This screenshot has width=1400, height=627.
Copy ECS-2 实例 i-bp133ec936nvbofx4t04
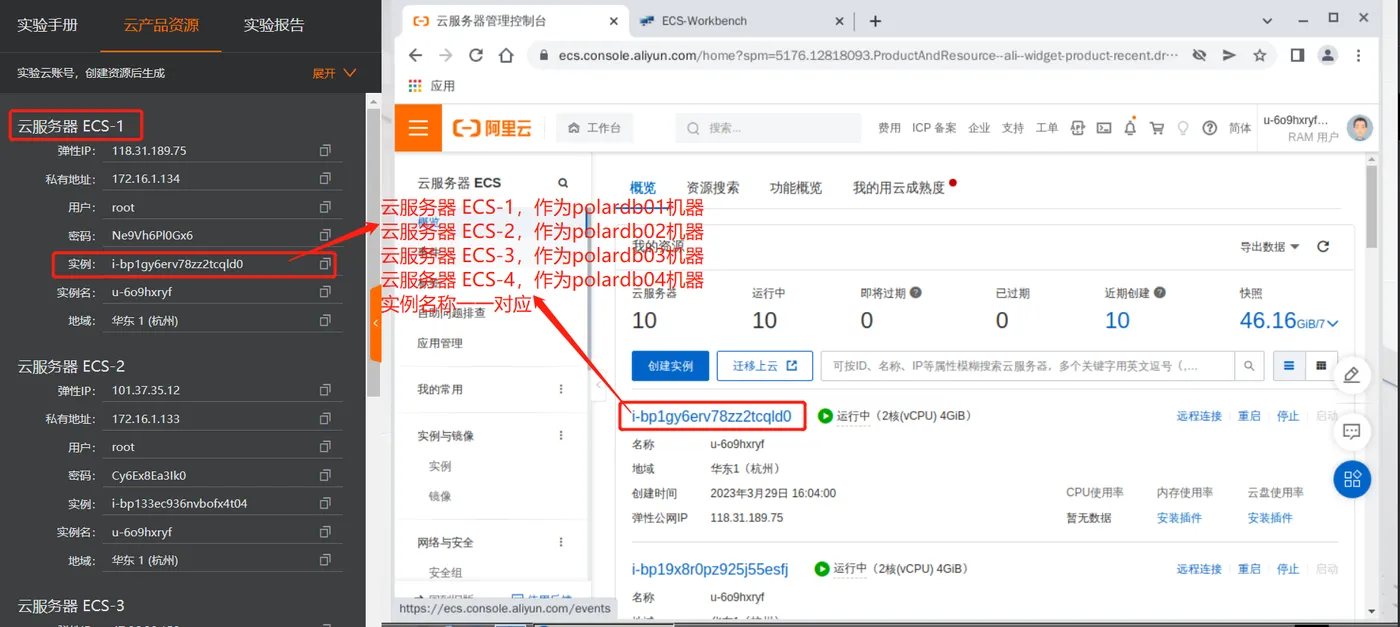[x=325, y=503]
